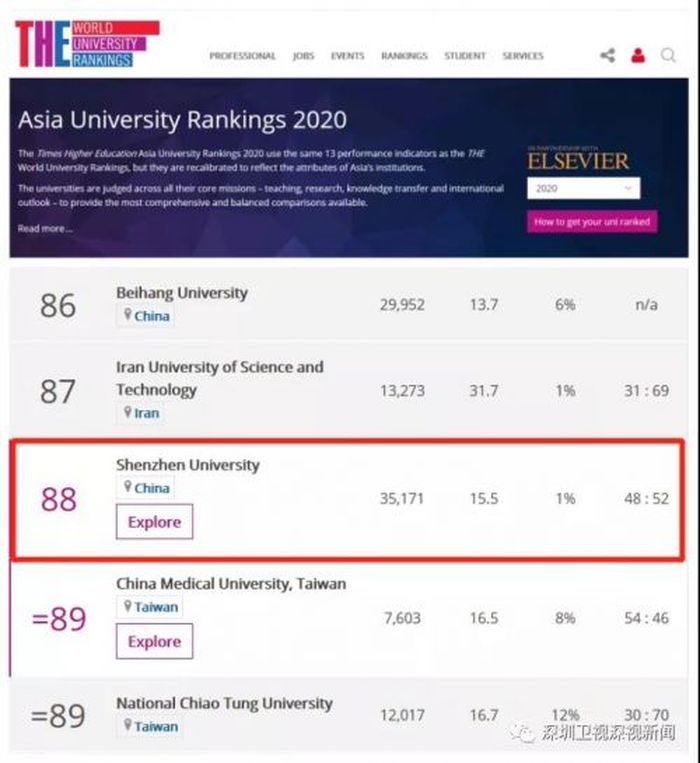Click the Taiwan location under China Medical

tap(156, 607)
